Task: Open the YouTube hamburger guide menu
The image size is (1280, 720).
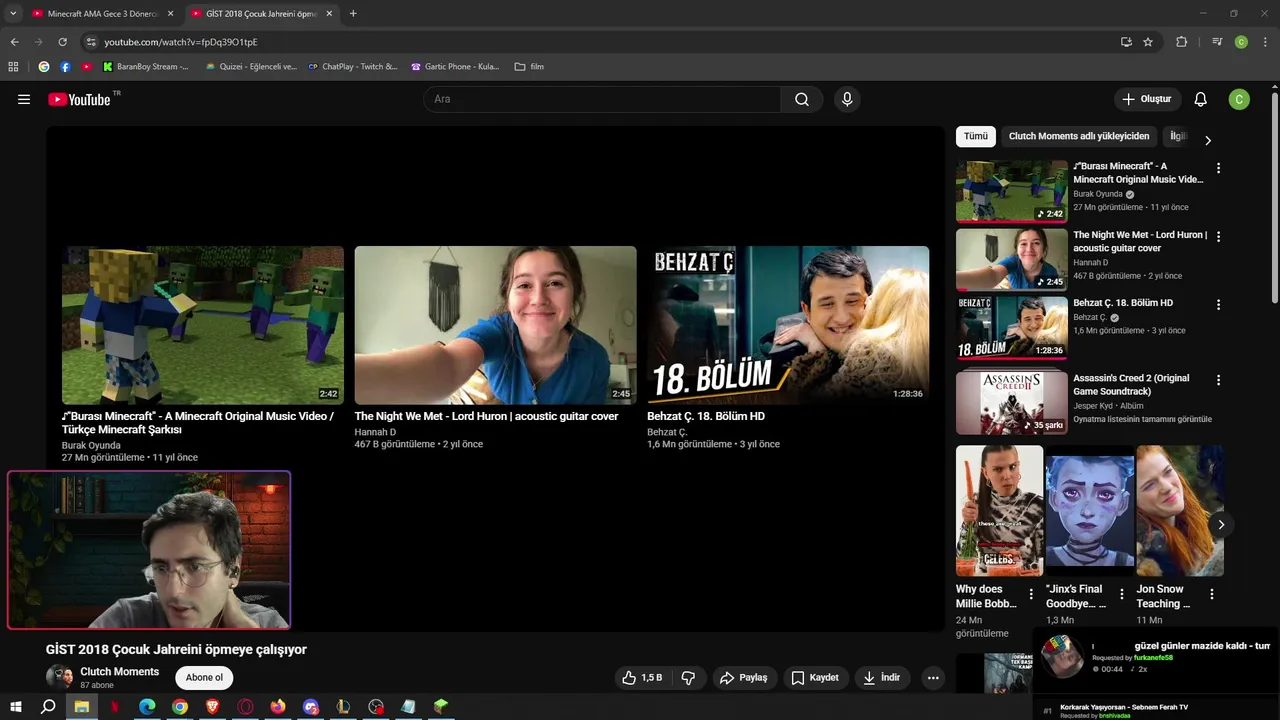Action: pyautogui.click(x=24, y=99)
